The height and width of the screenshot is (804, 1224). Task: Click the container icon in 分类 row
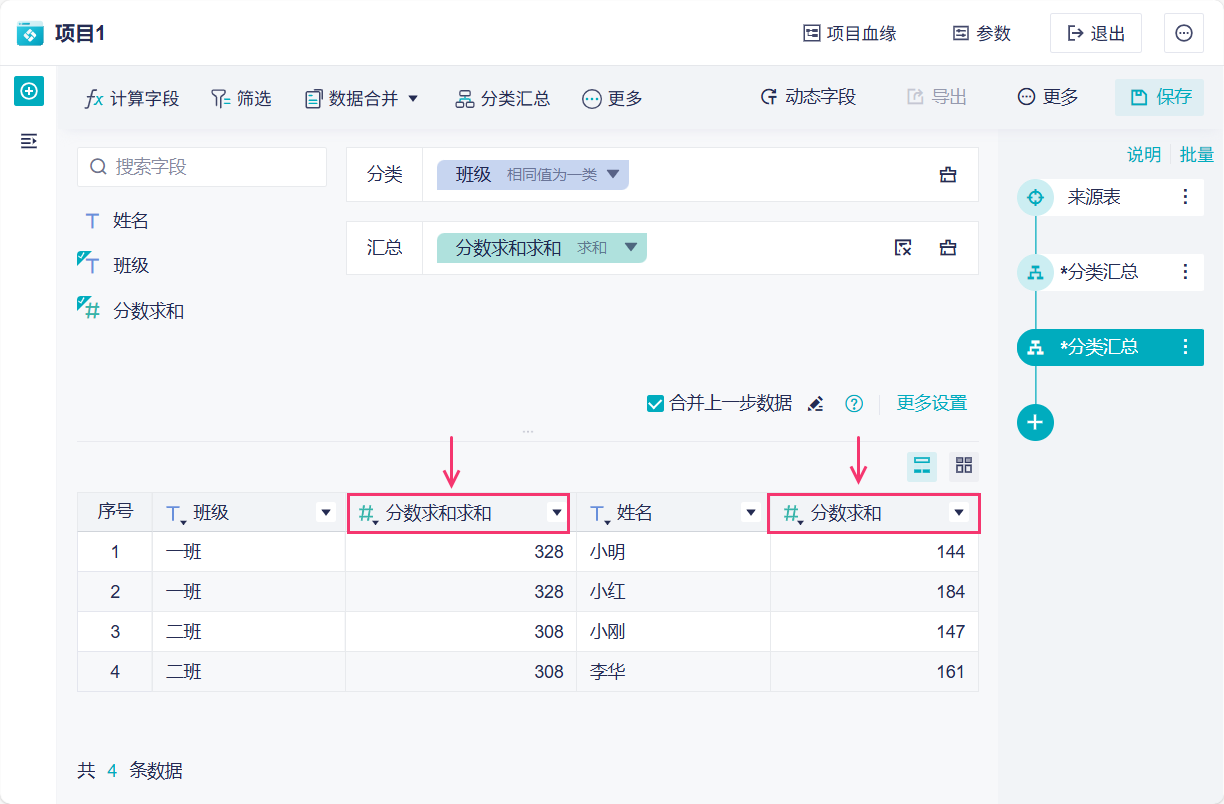(x=948, y=175)
